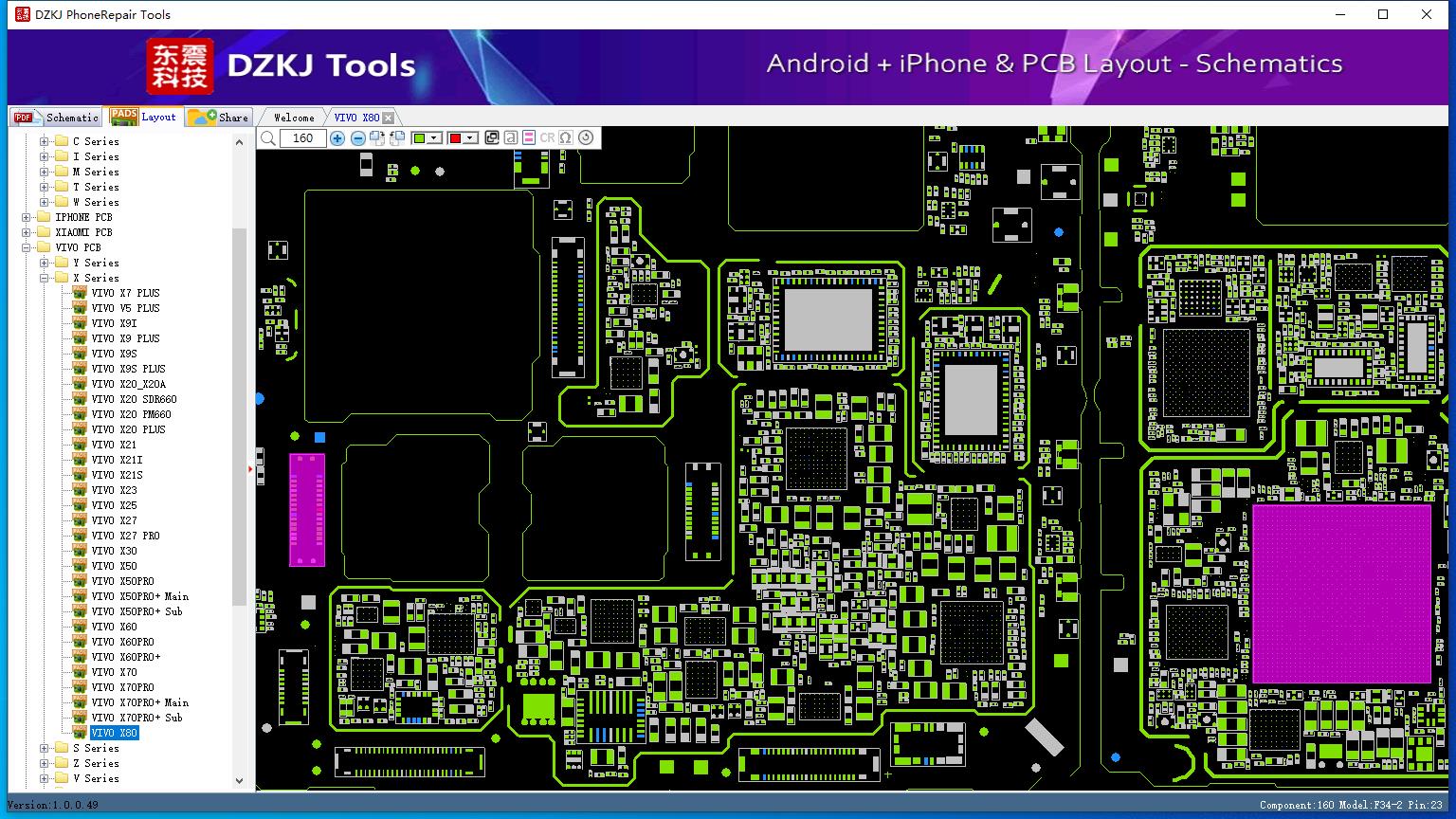
Task: Expand the V Series folder
Action: (x=44, y=778)
